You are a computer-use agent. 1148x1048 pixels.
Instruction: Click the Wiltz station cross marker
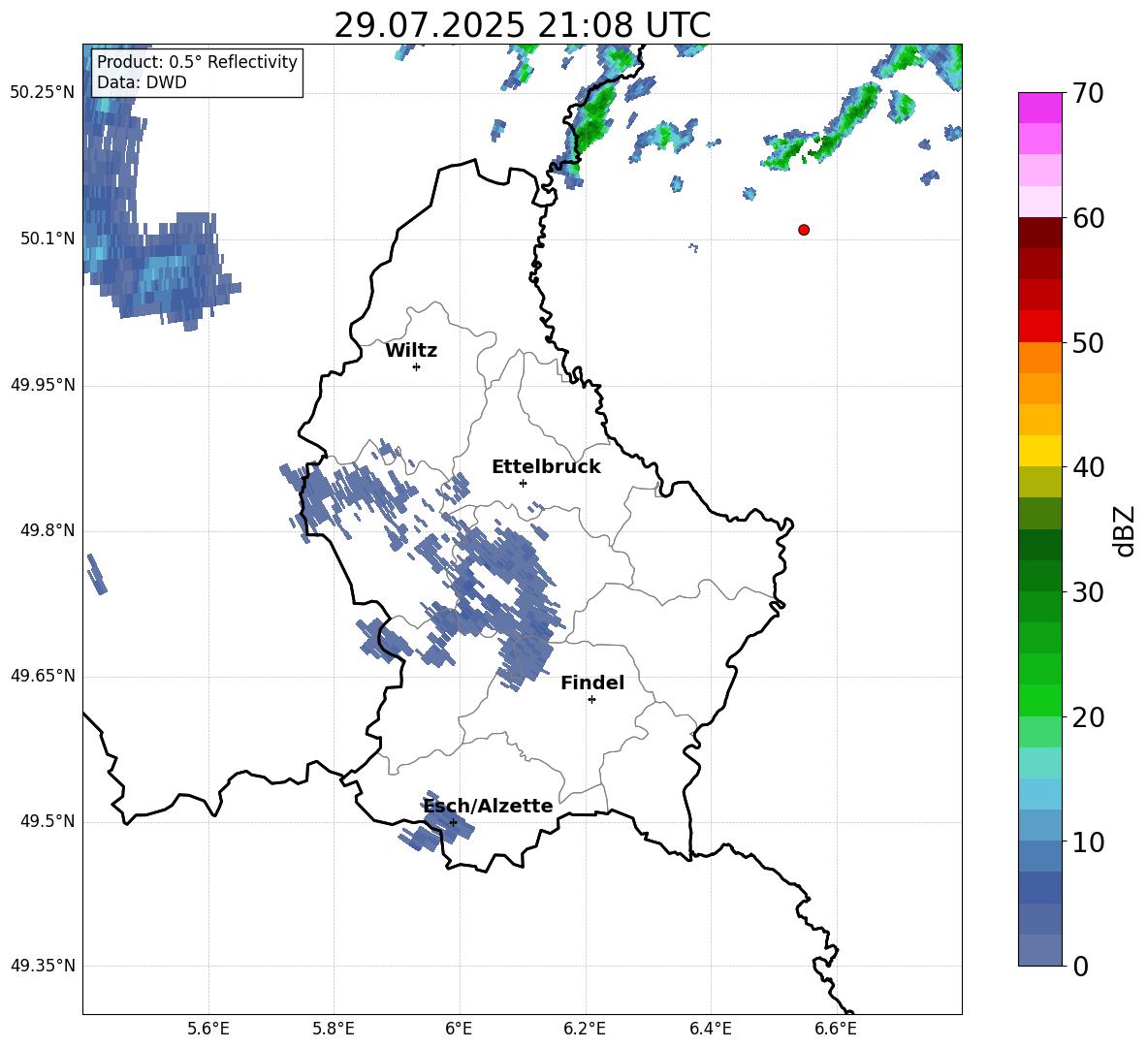point(417,366)
